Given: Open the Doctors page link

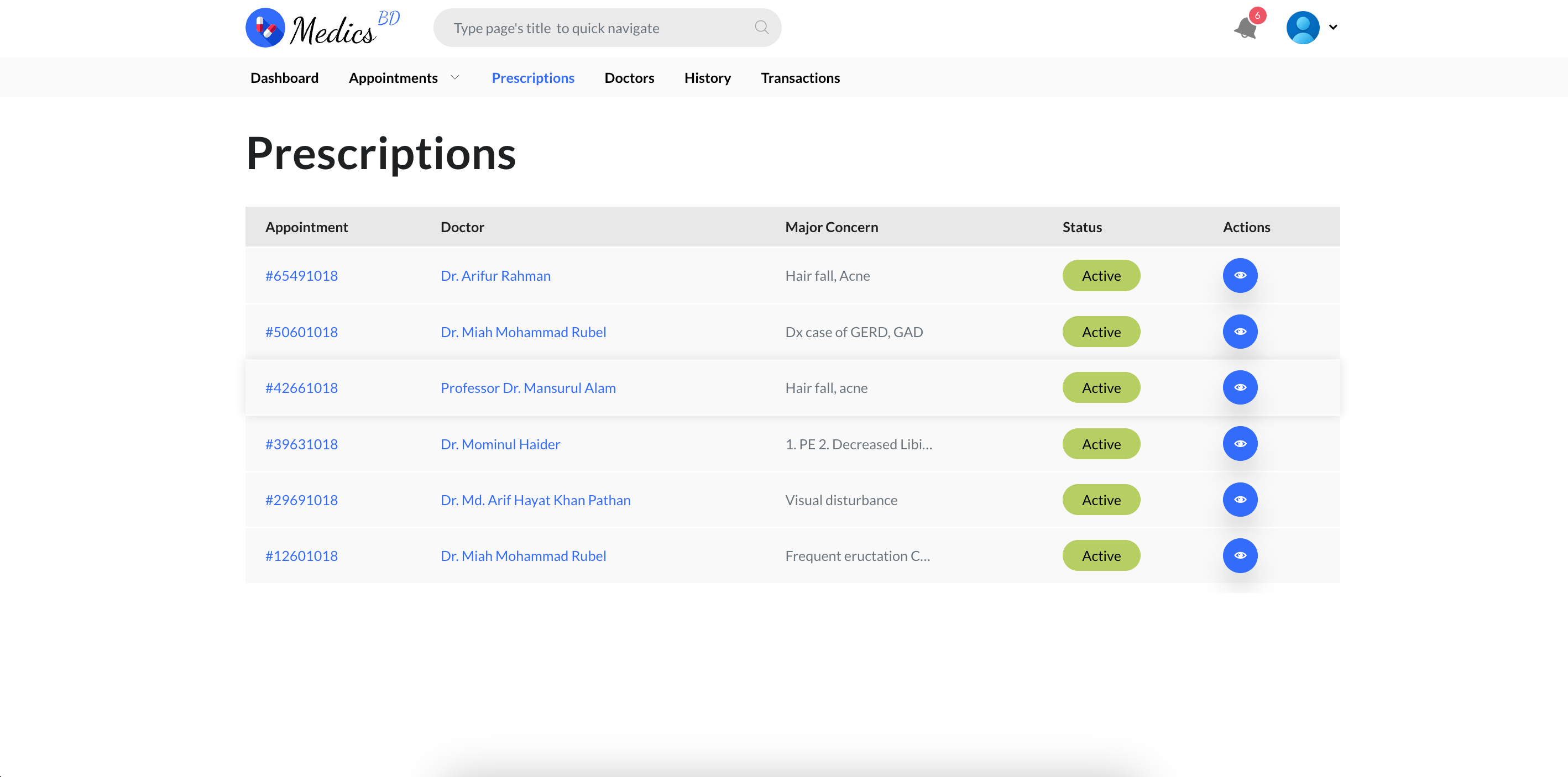Looking at the screenshot, I should pyautogui.click(x=629, y=77).
